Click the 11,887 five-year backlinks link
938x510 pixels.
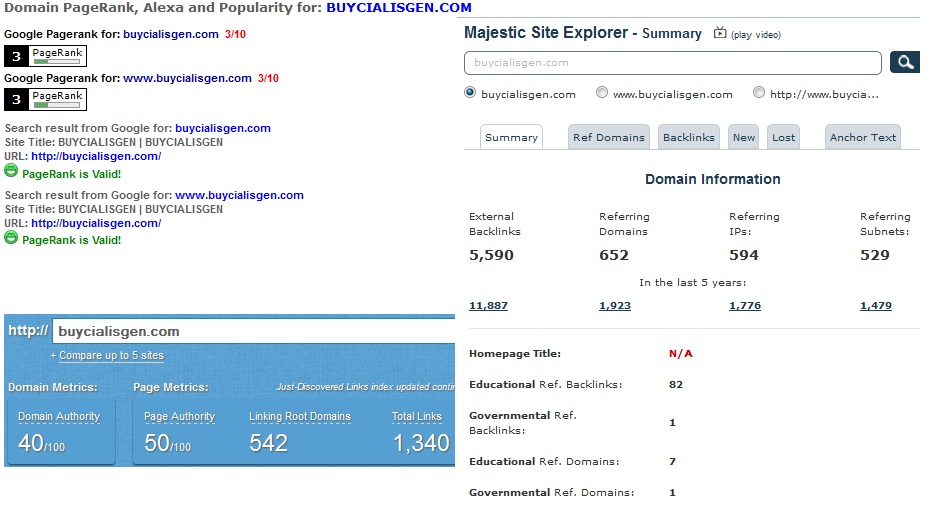[x=488, y=306]
